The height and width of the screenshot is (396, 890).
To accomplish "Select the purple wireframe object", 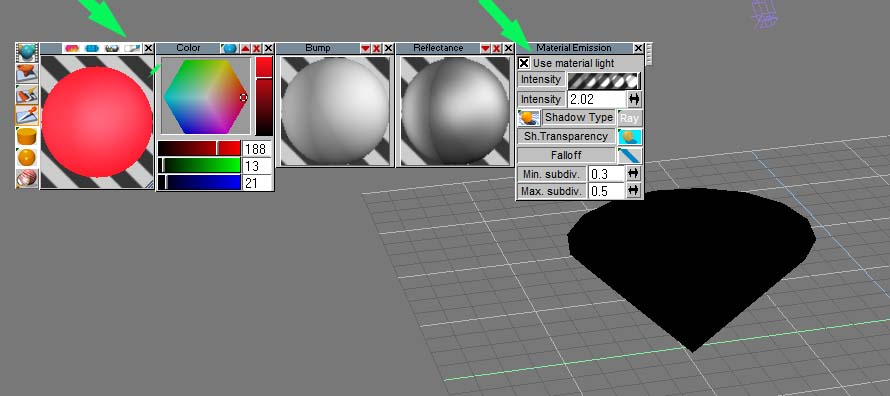I will point(764,14).
